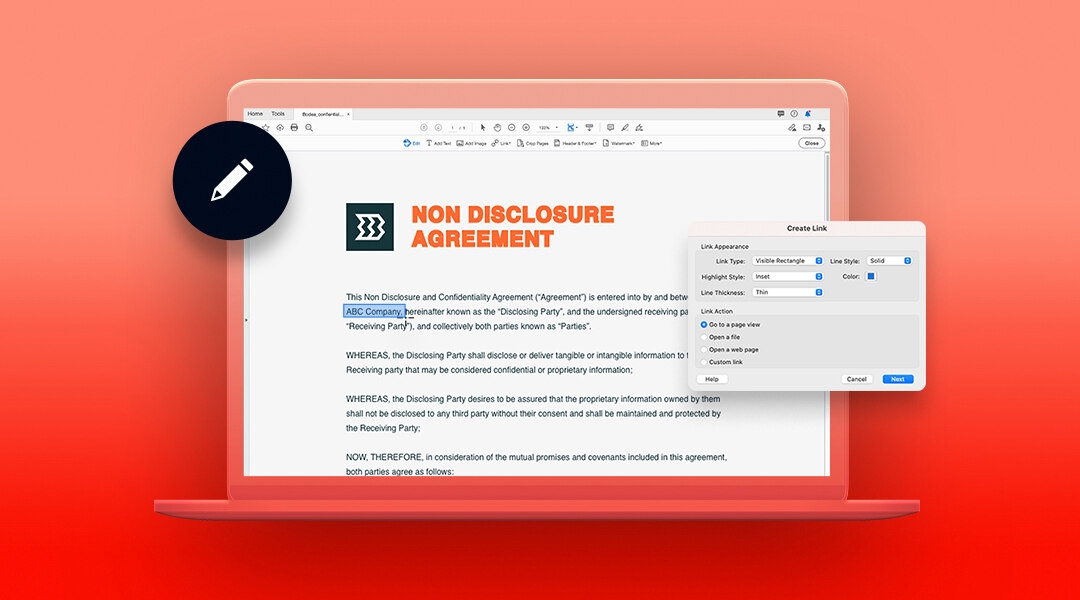Open the search magnifier tool
Viewport: 1080px width, 600px height.
[x=309, y=127]
